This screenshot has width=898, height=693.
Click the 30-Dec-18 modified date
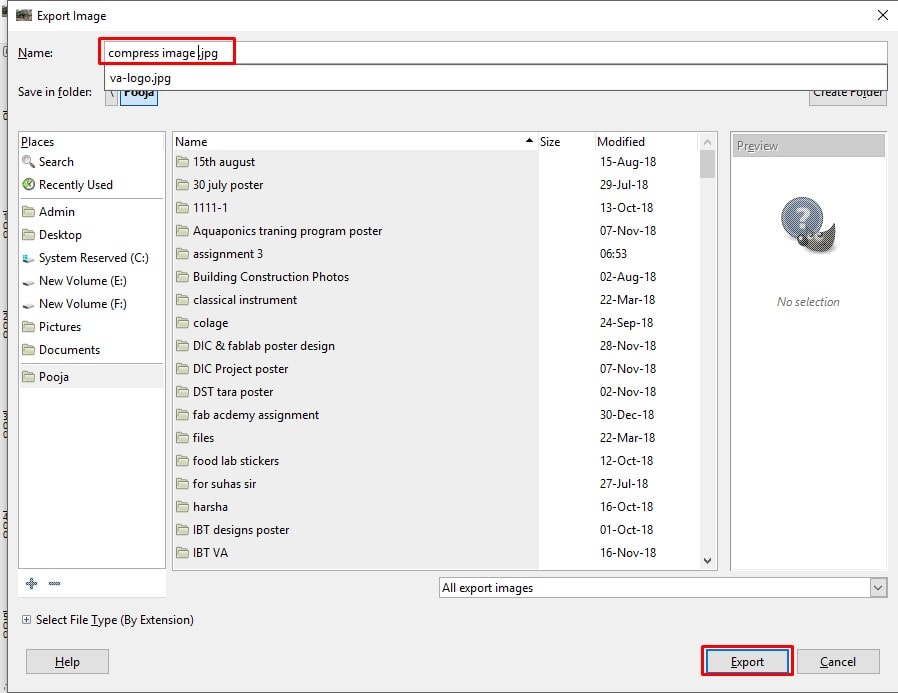tap(627, 415)
